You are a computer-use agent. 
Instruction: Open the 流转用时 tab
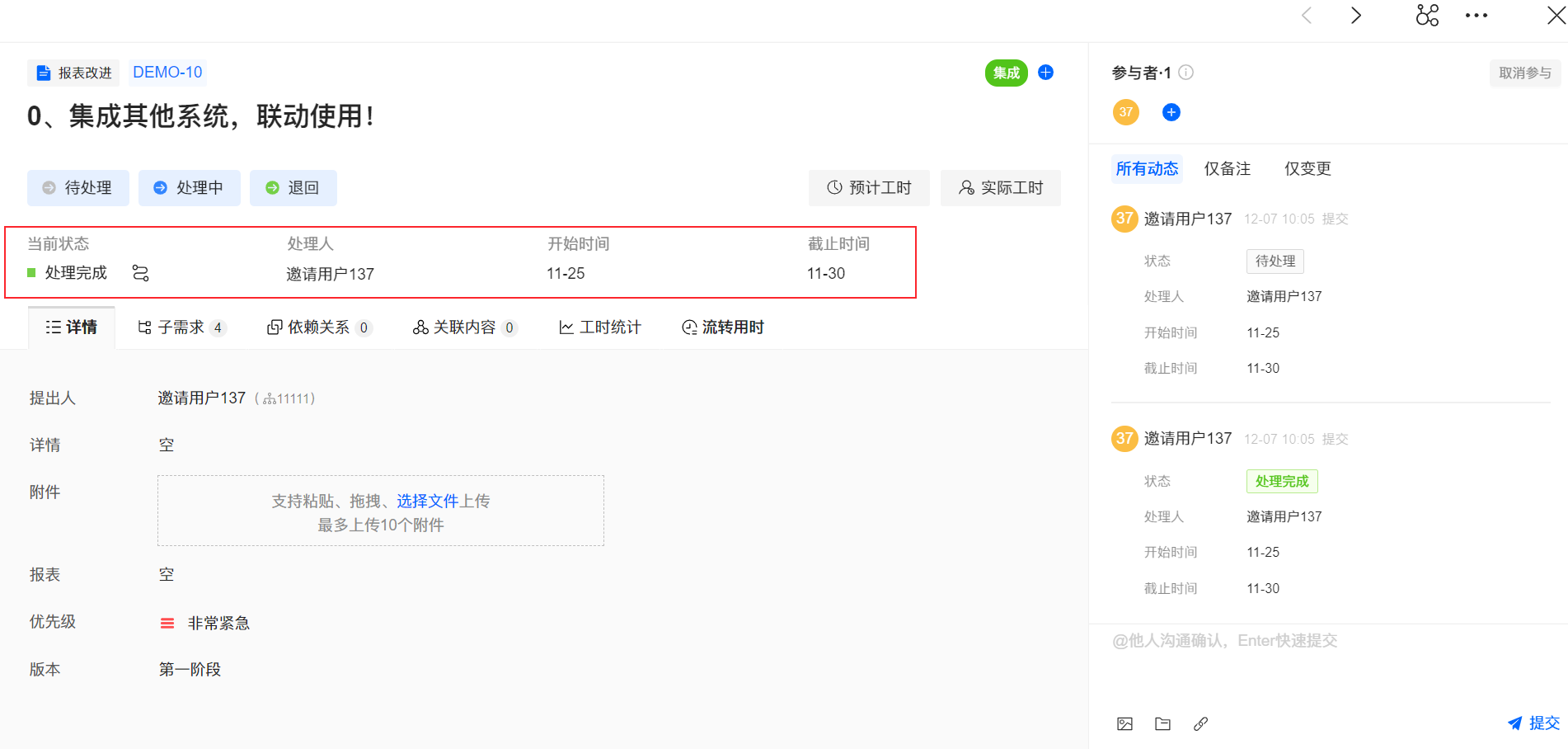[x=723, y=327]
